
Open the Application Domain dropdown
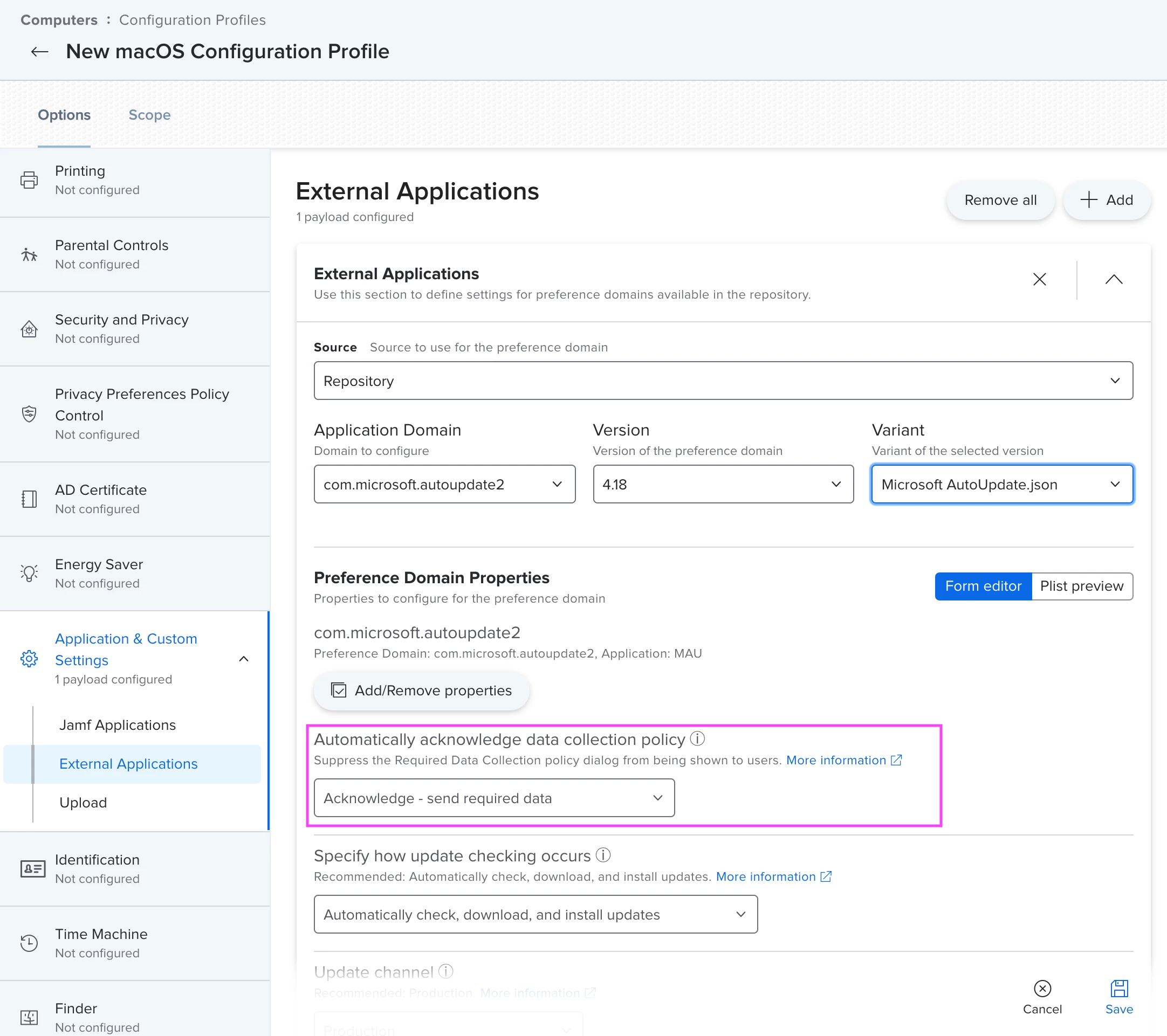[444, 484]
